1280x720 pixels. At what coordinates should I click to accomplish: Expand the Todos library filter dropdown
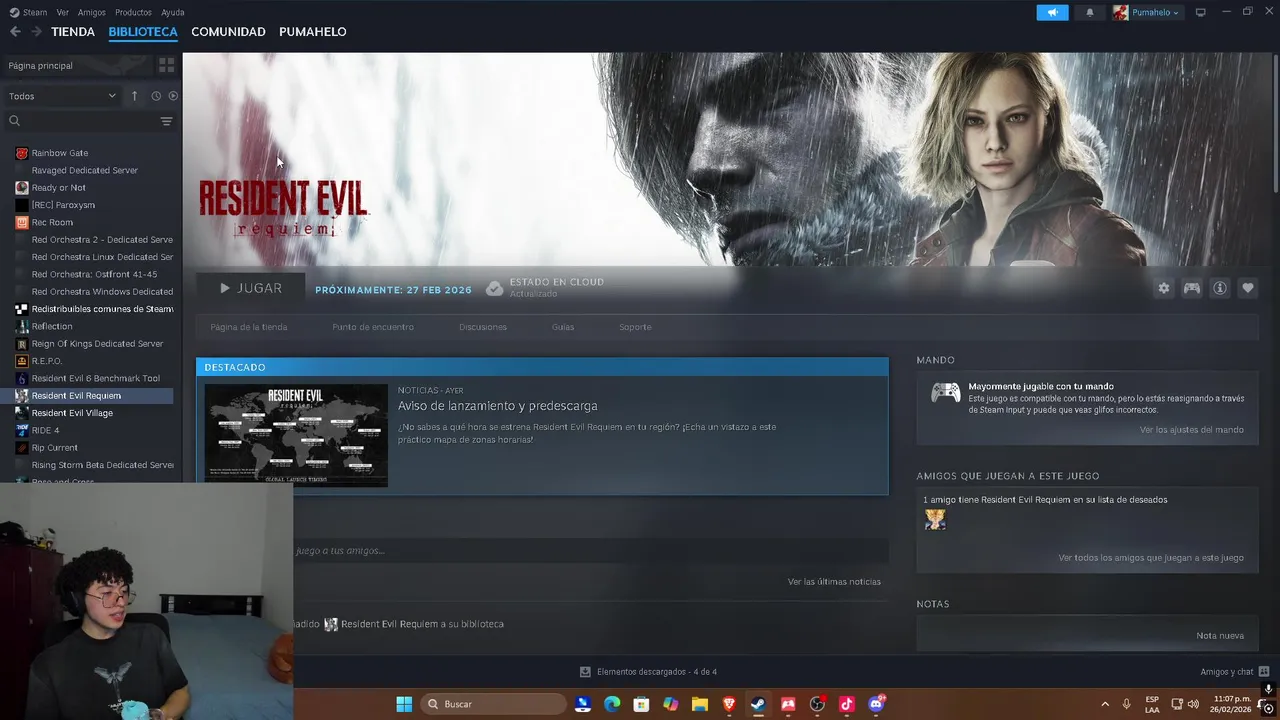pyautogui.click(x=62, y=96)
